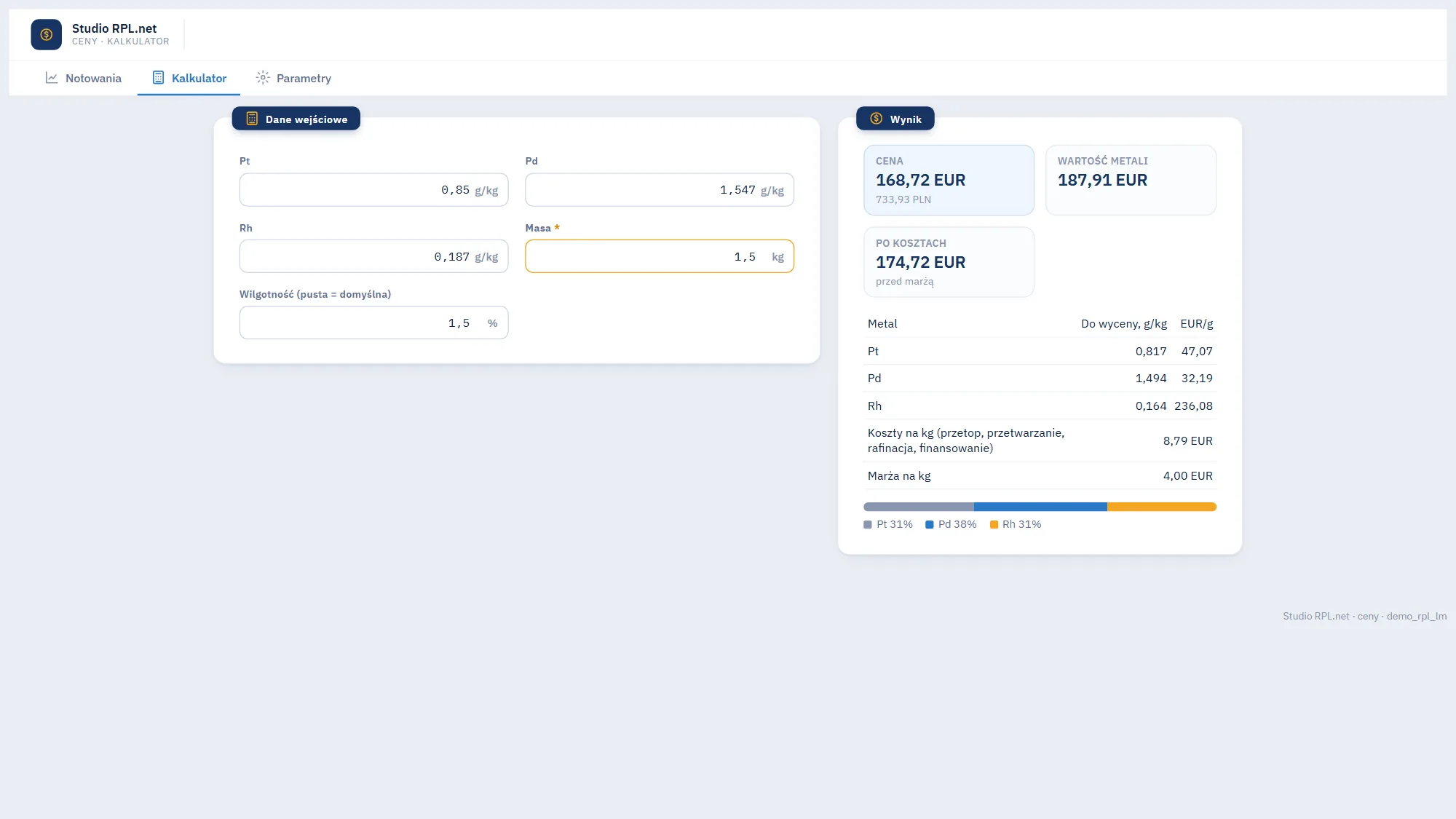The width and height of the screenshot is (1456, 819).
Task: Focus the Pt content input field
Action: point(373,190)
